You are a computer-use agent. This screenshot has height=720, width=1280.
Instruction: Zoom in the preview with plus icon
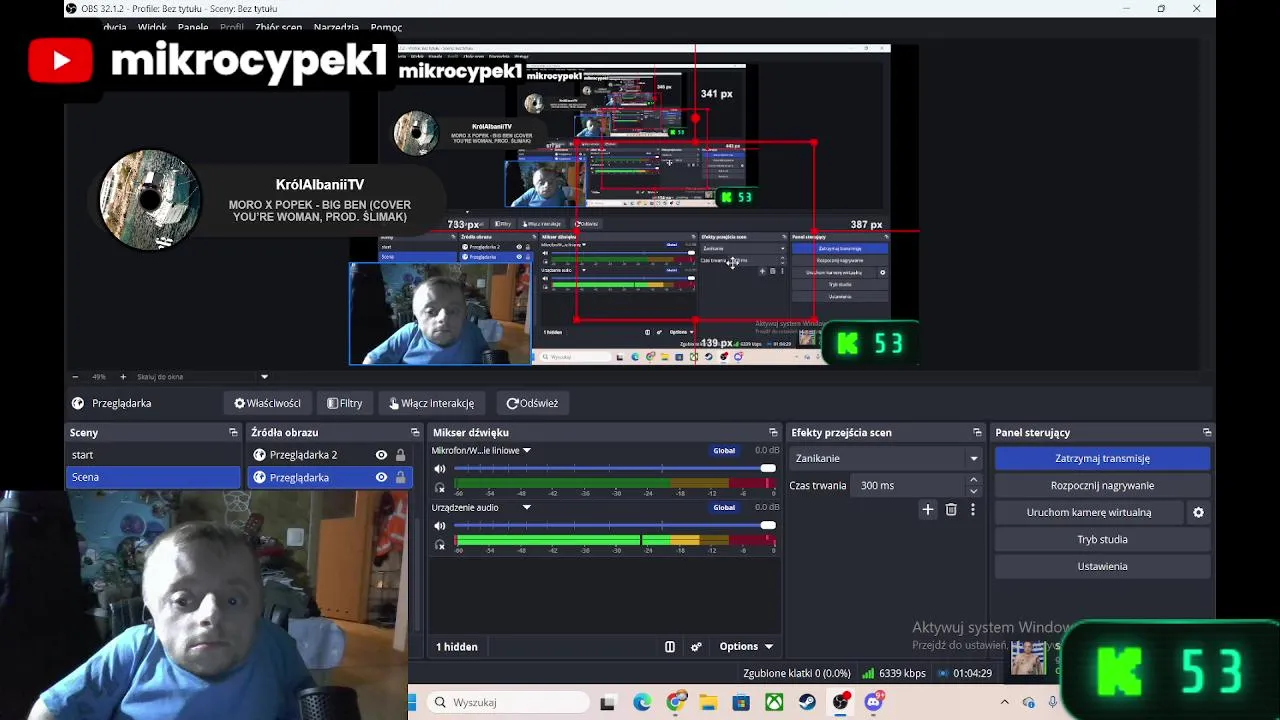point(123,377)
